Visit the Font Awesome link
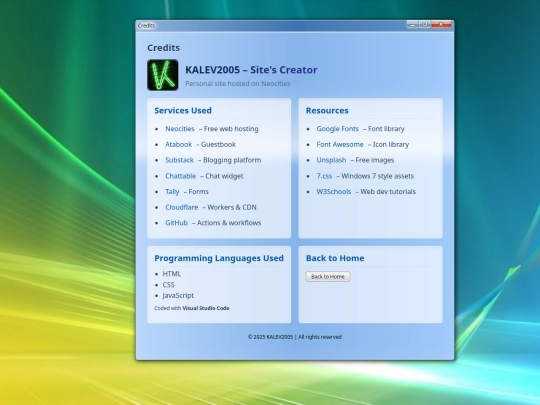This screenshot has width=540, height=405. (340, 144)
